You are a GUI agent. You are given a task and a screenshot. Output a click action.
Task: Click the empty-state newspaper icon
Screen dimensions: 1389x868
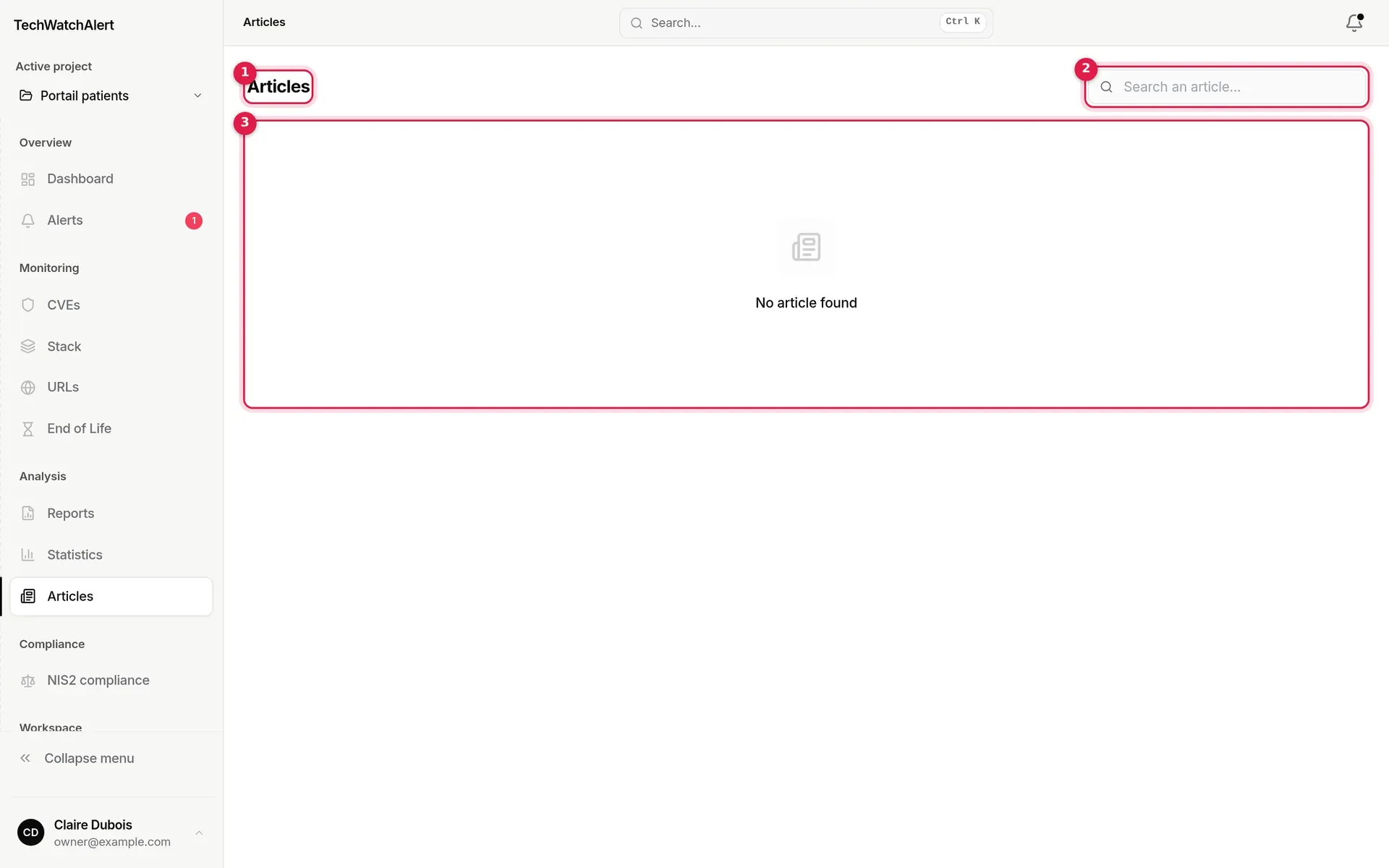pos(806,247)
